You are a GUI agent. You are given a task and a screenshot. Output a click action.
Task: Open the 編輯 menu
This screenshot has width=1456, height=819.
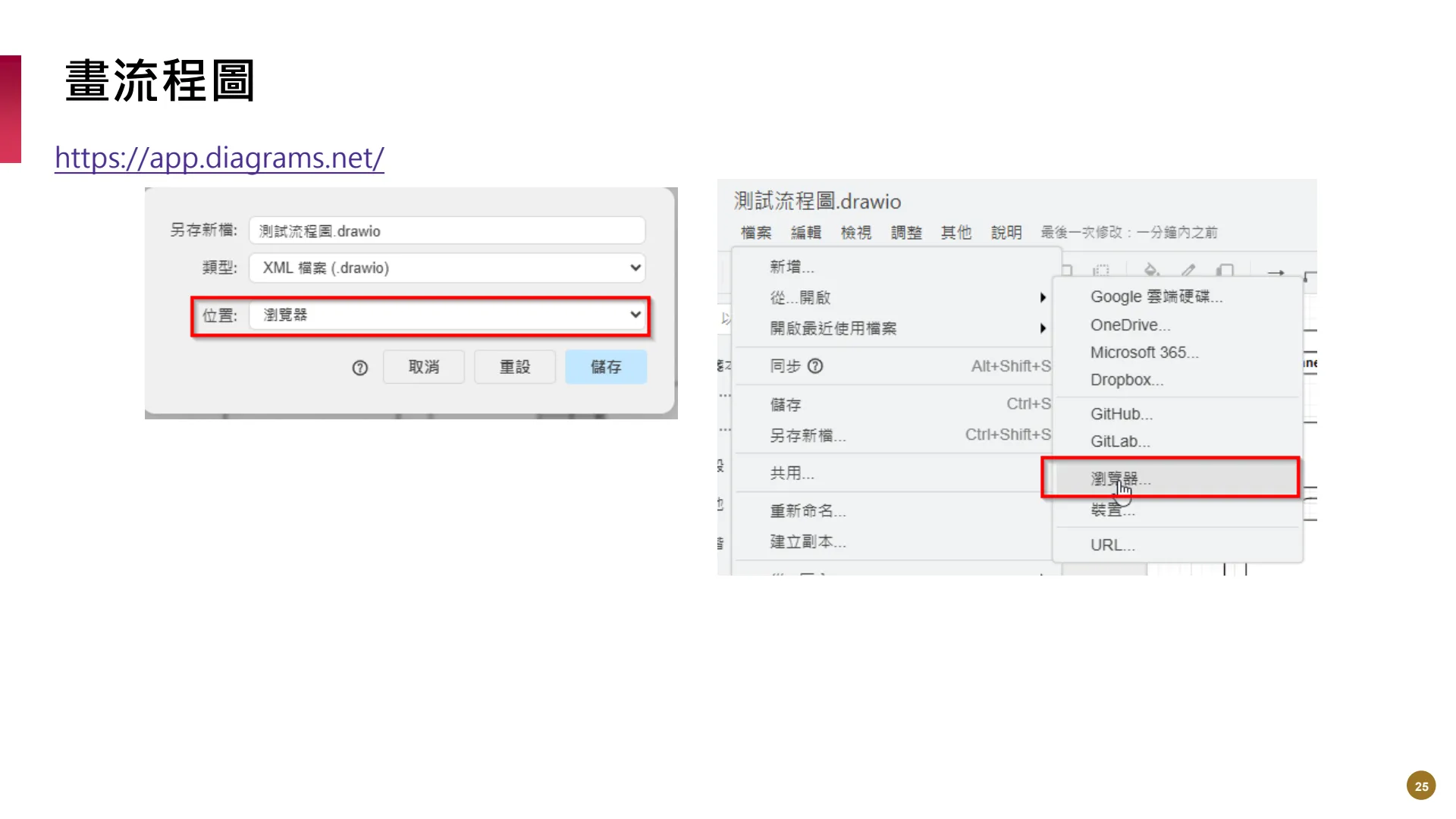point(806,233)
